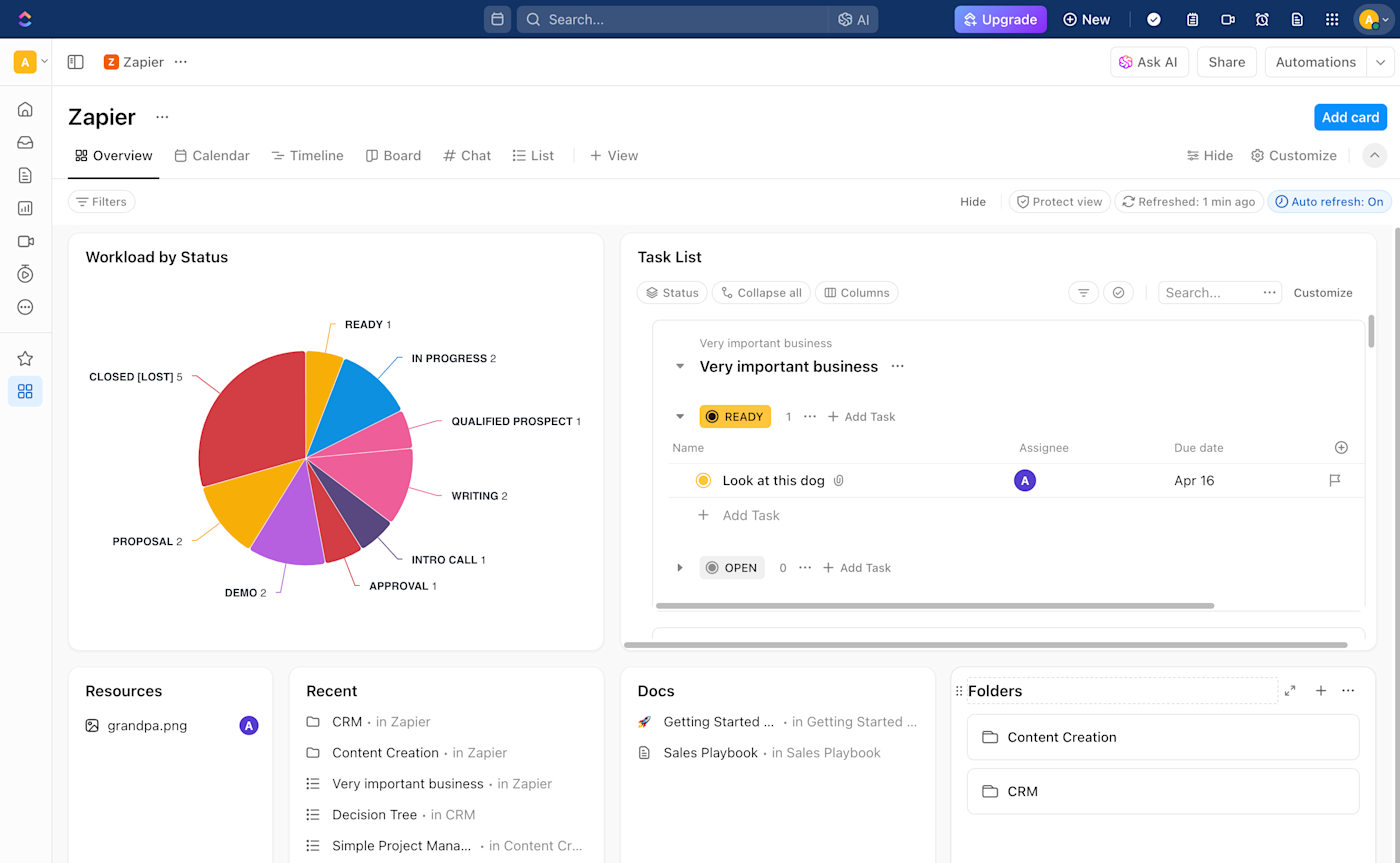Open the Status grouping dropdown

click(x=672, y=293)
